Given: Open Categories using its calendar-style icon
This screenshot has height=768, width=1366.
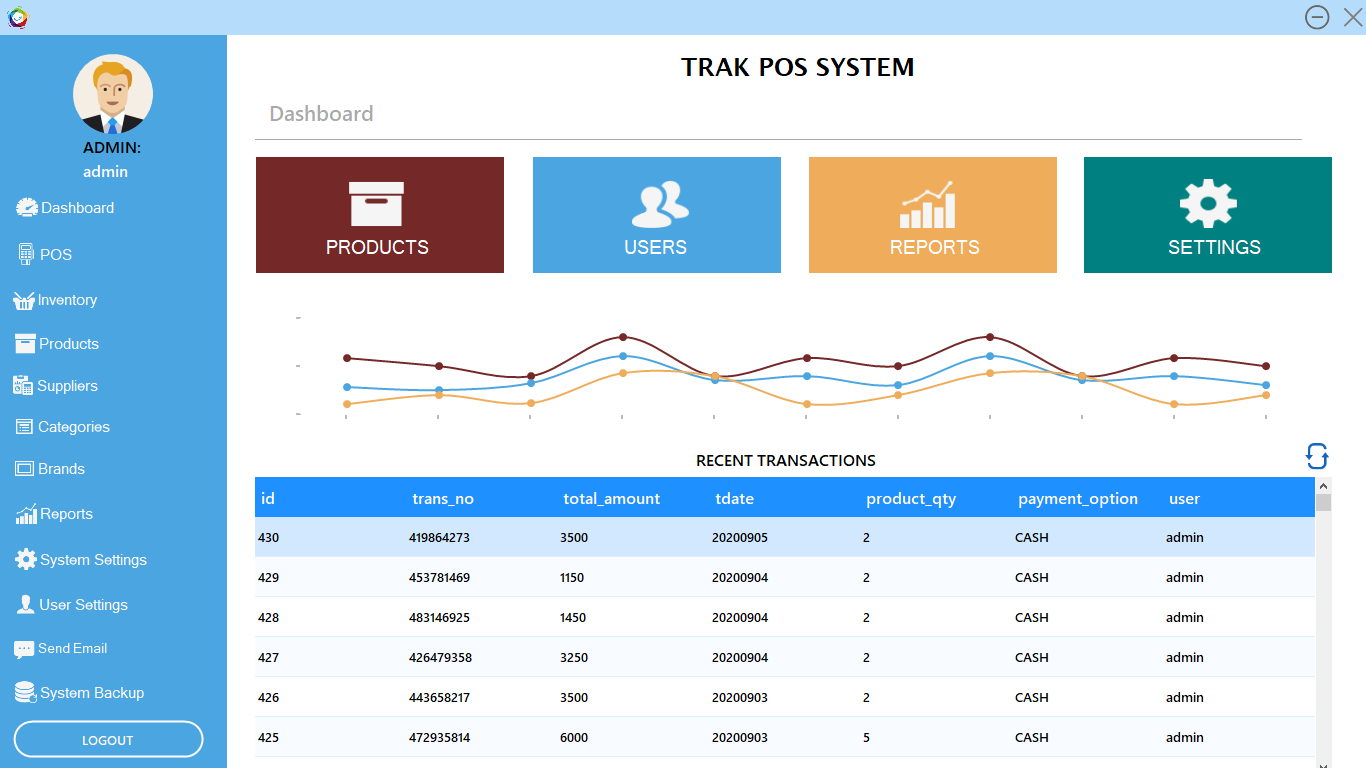Looking at the screenshot, I should pos(24,426).
